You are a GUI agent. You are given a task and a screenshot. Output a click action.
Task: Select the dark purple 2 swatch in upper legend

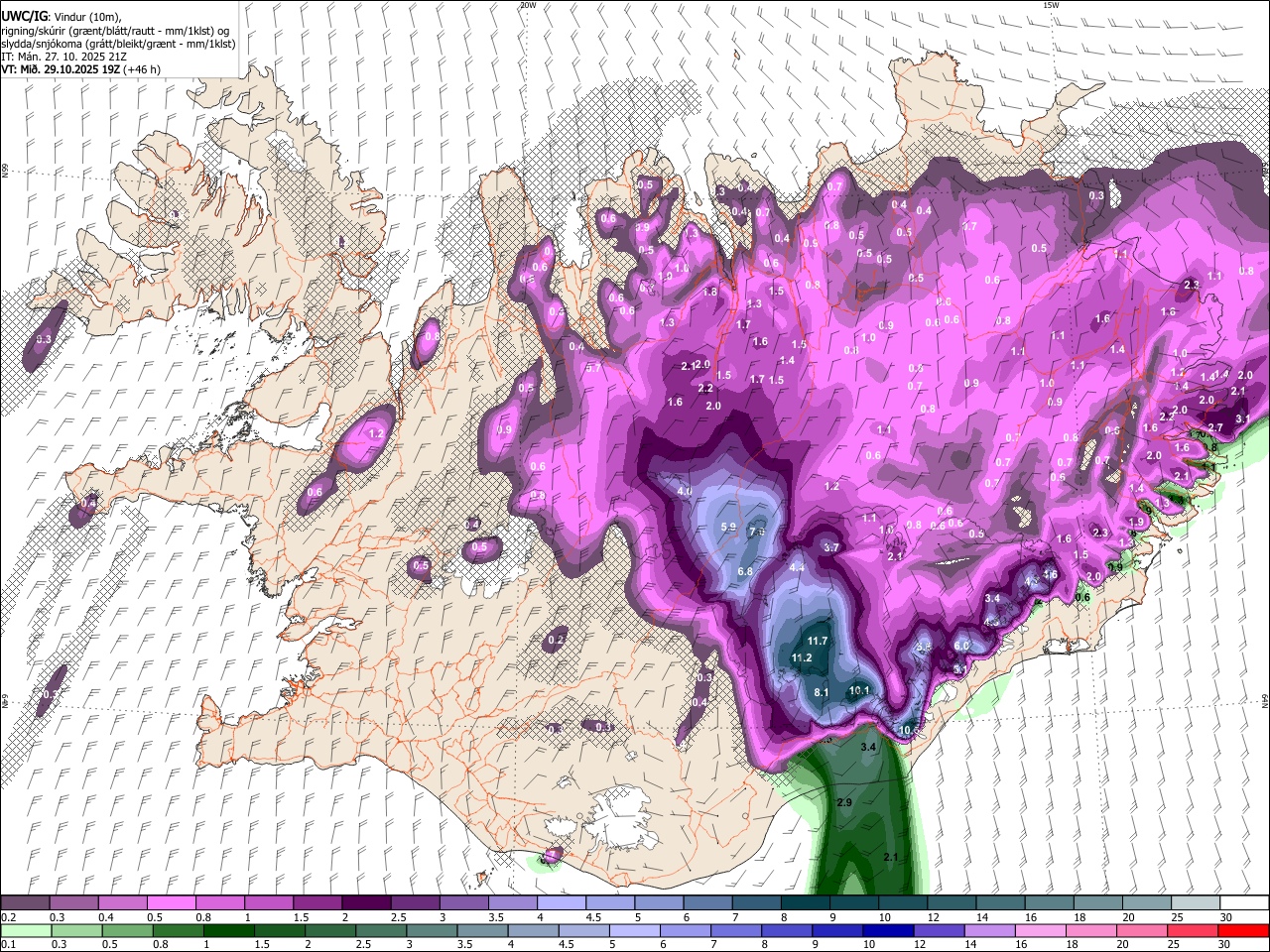click(365, 903)
